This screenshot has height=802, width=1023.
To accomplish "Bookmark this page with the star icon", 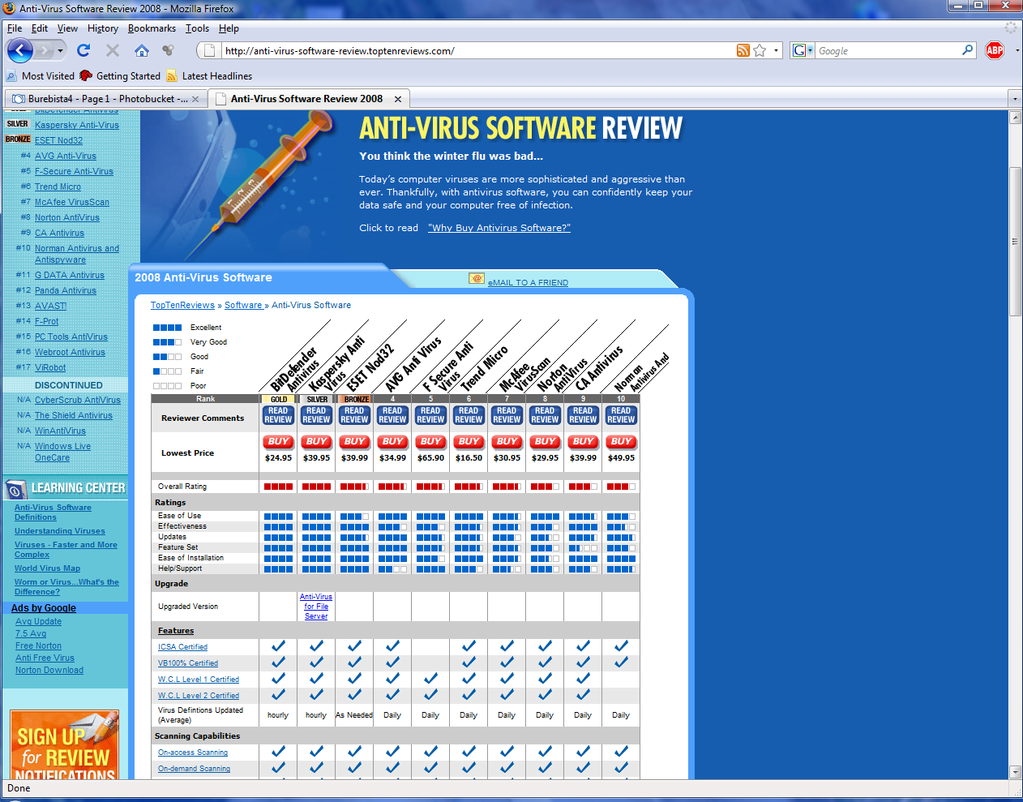I will pos(759,50).
